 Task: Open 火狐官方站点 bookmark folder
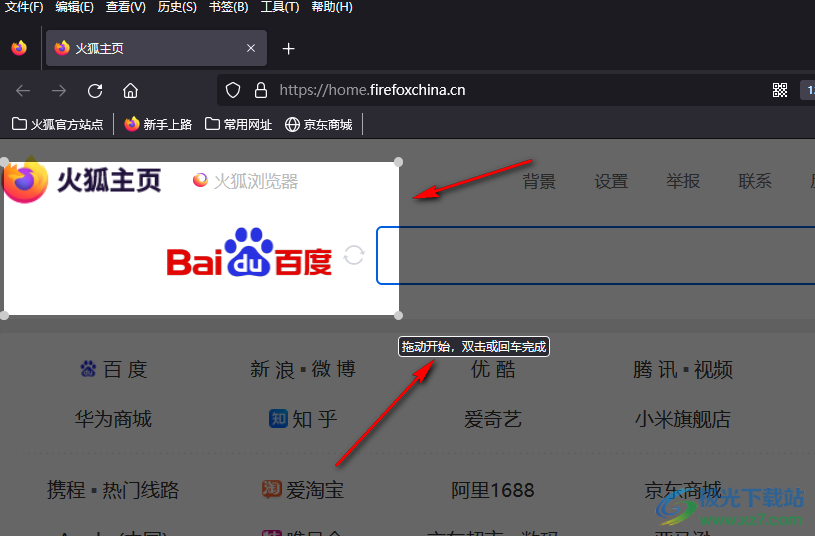(57, 125)
